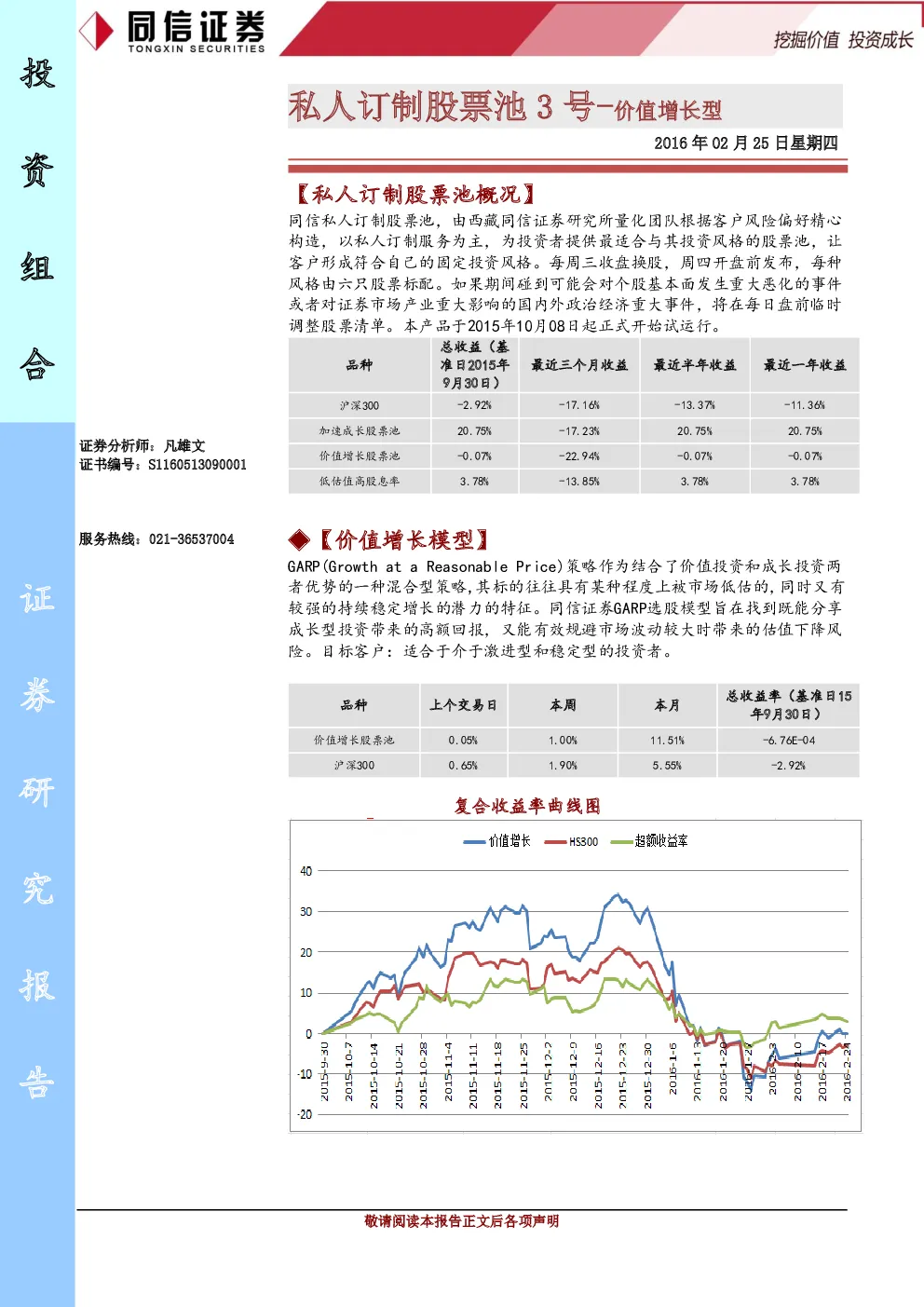924x1307 pixels.
Task: Click header 最近三个月收益 in first table
Action: click(x=579, y=365)
